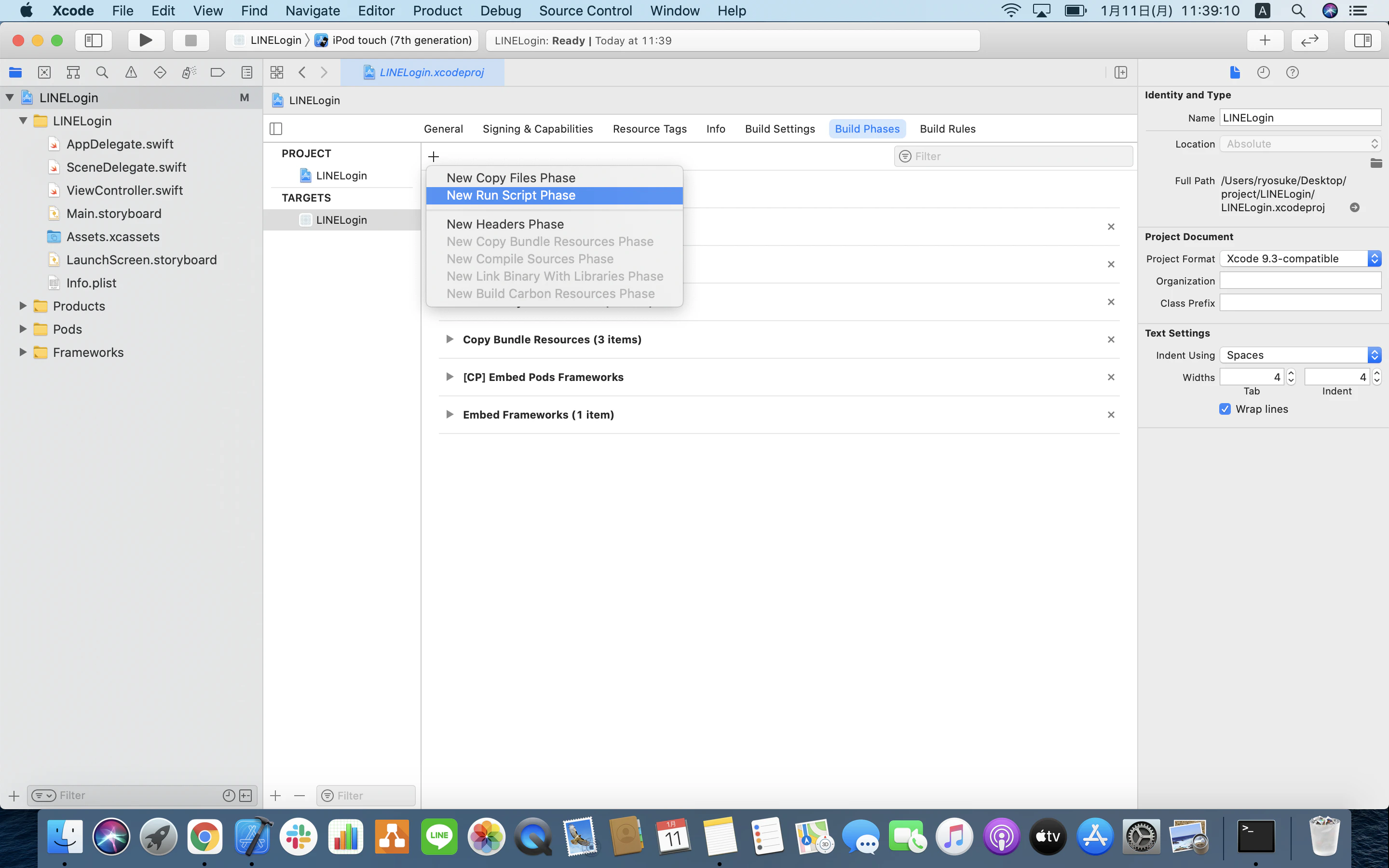Select the Breakpoint navigator icon
The image size is (1389, 868).
click(218, 72)
